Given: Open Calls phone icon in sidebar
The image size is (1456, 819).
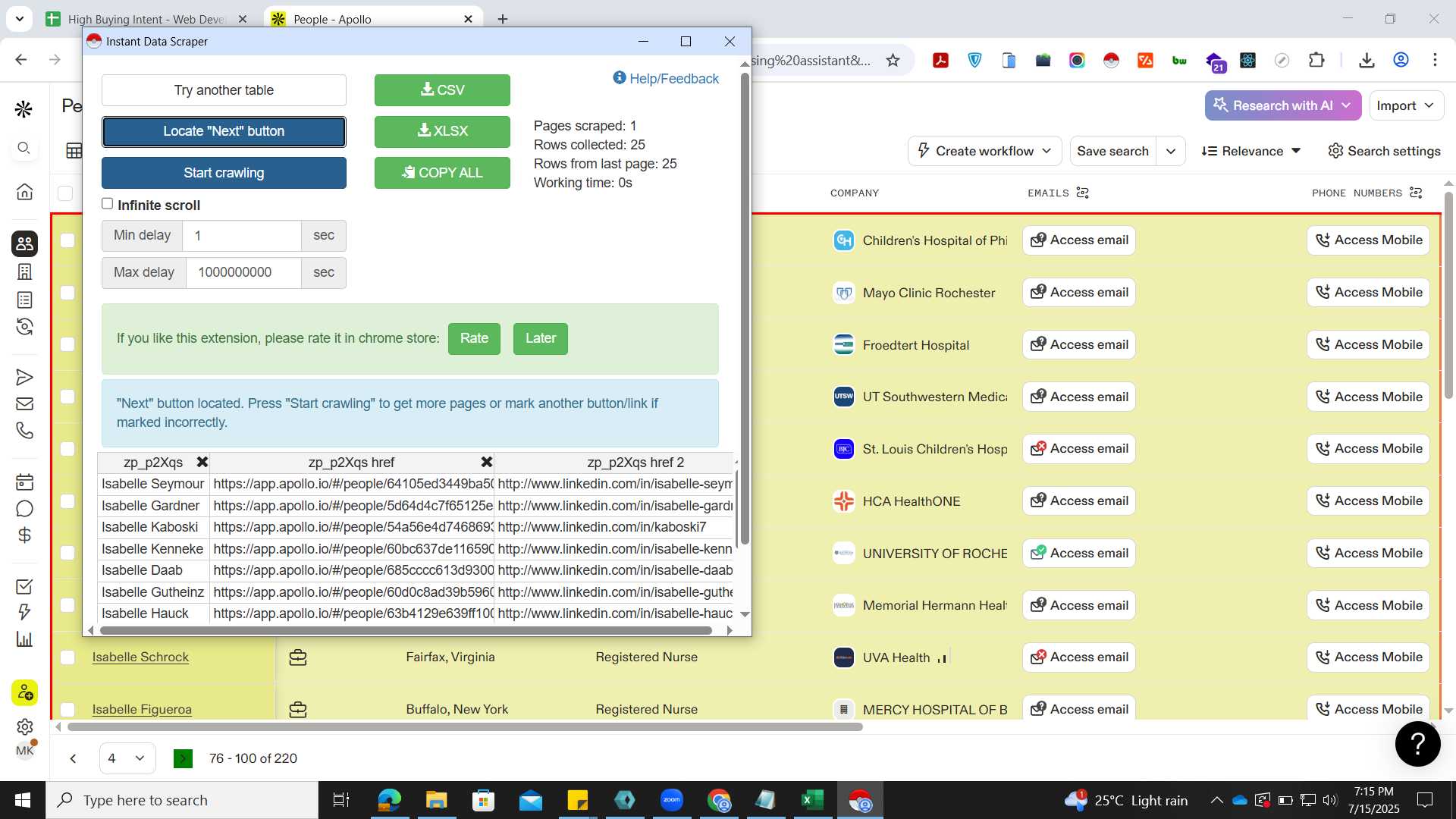Looking at the screenshot, I should 24,431.
